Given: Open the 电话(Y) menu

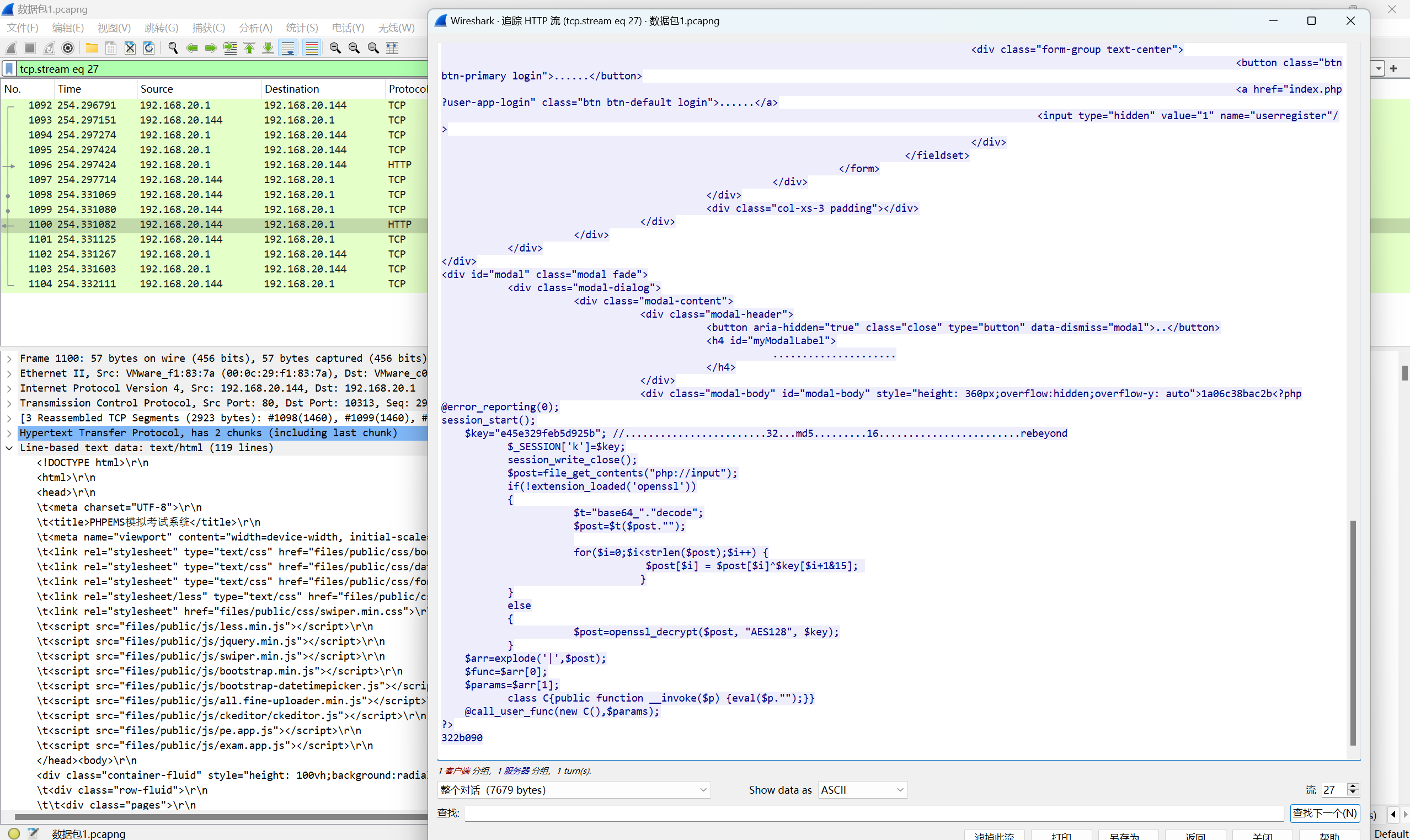Looking at the screenshot, I should (348, 28).
